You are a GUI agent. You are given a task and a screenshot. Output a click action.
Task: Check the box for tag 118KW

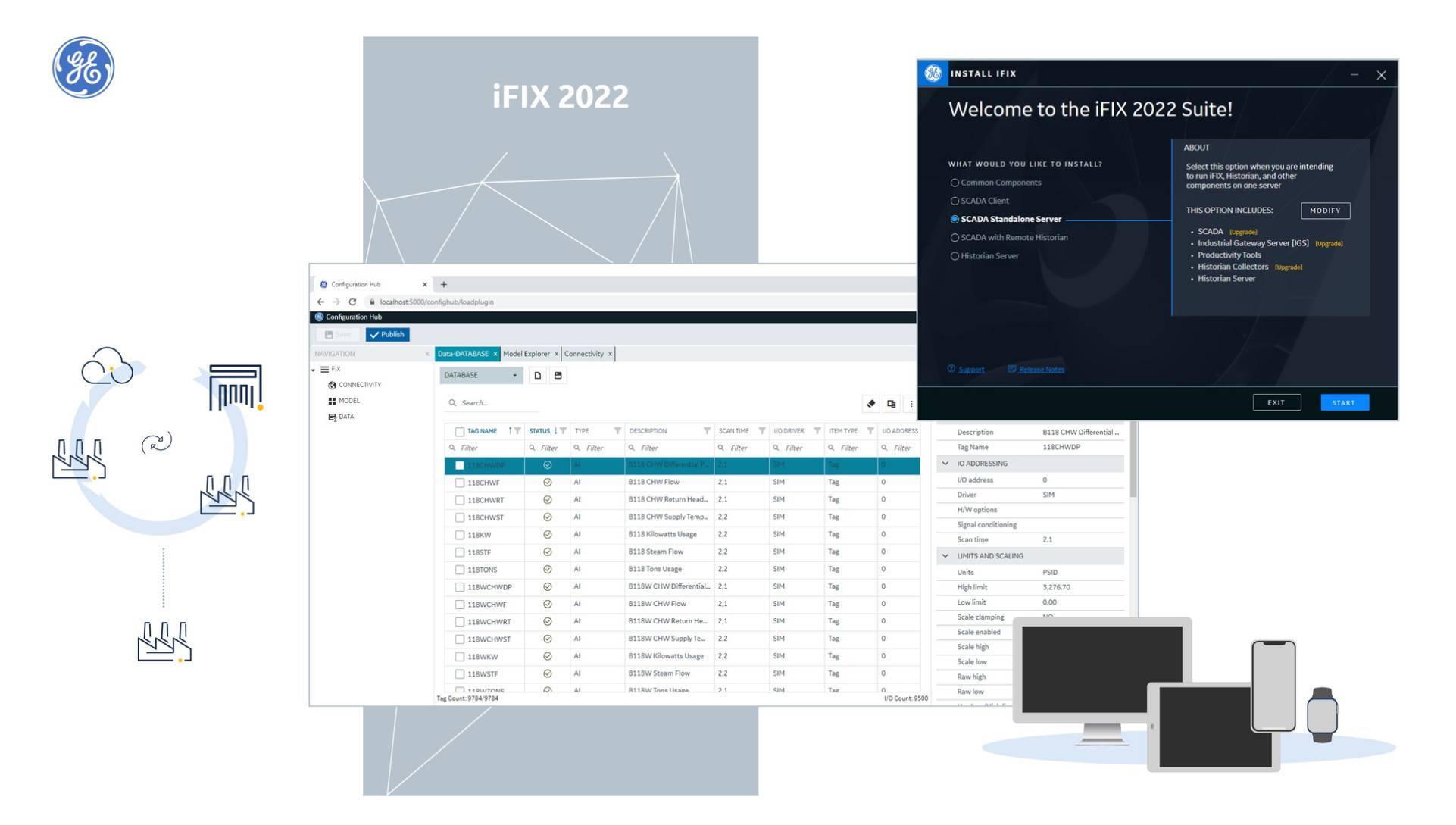[460, 536]
